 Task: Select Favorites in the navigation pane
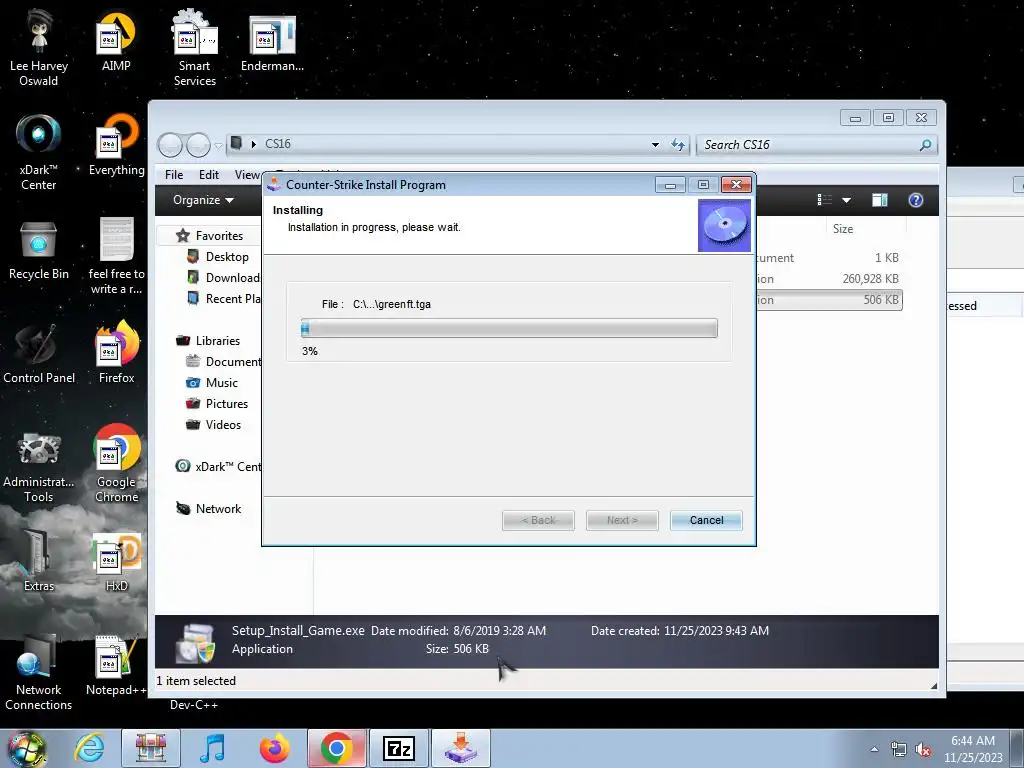(219, 236)
